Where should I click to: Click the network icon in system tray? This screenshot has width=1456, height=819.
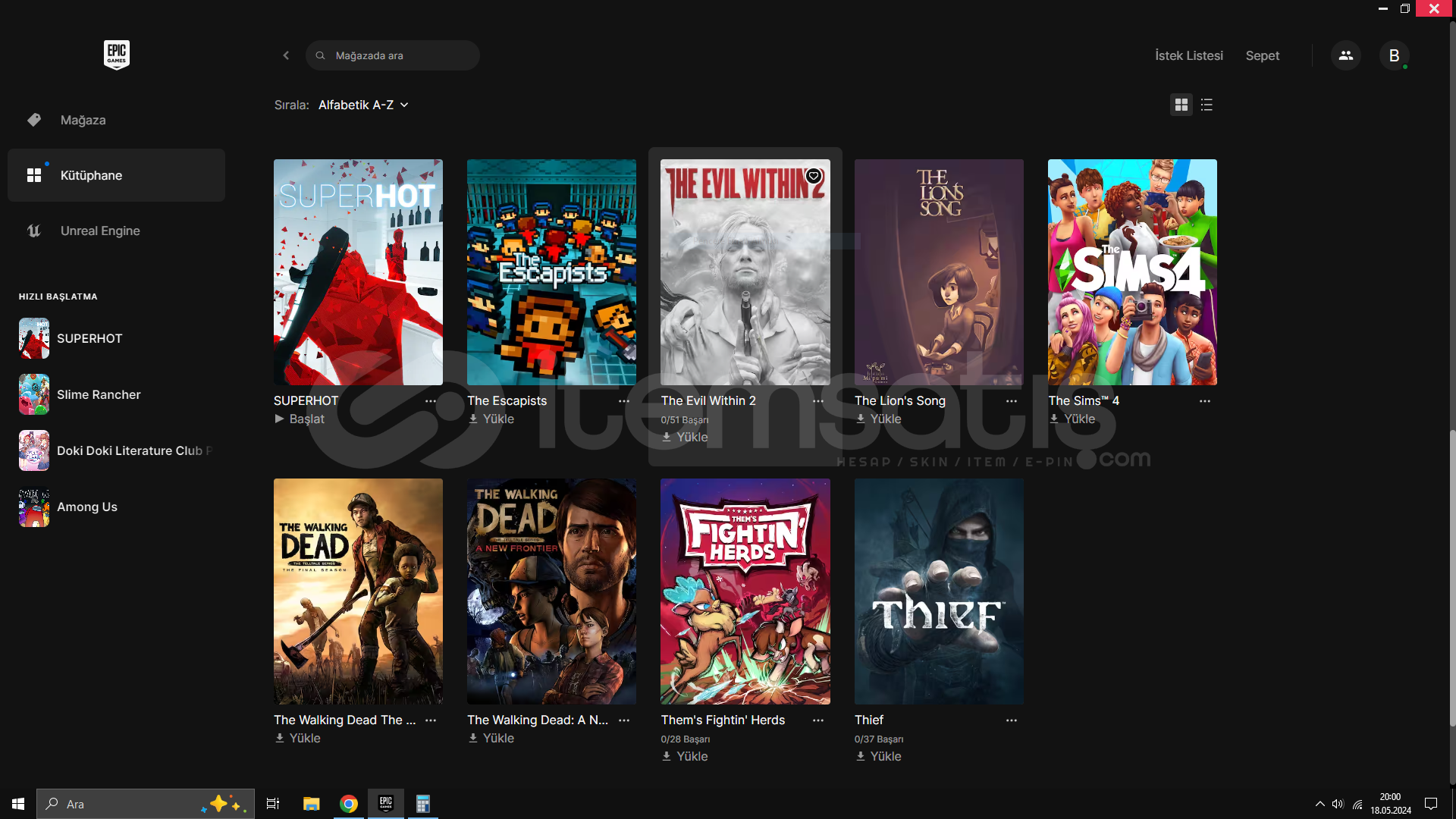pyautogui.click(x=1357, y=804)
